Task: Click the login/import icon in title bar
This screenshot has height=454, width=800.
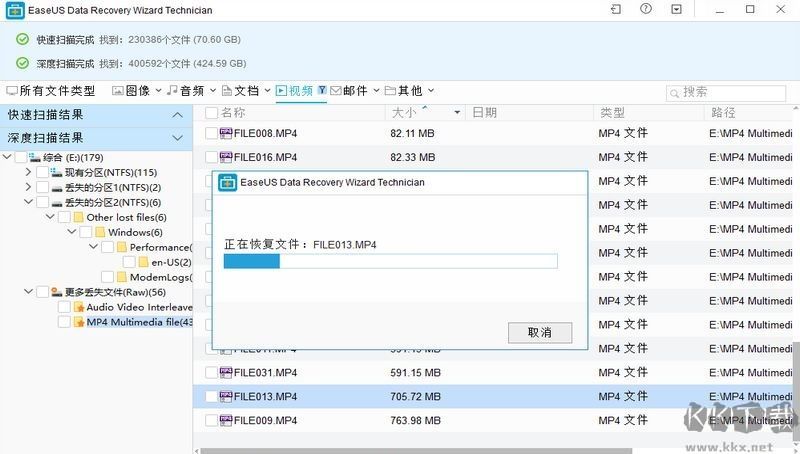Action: coord(616,9)
